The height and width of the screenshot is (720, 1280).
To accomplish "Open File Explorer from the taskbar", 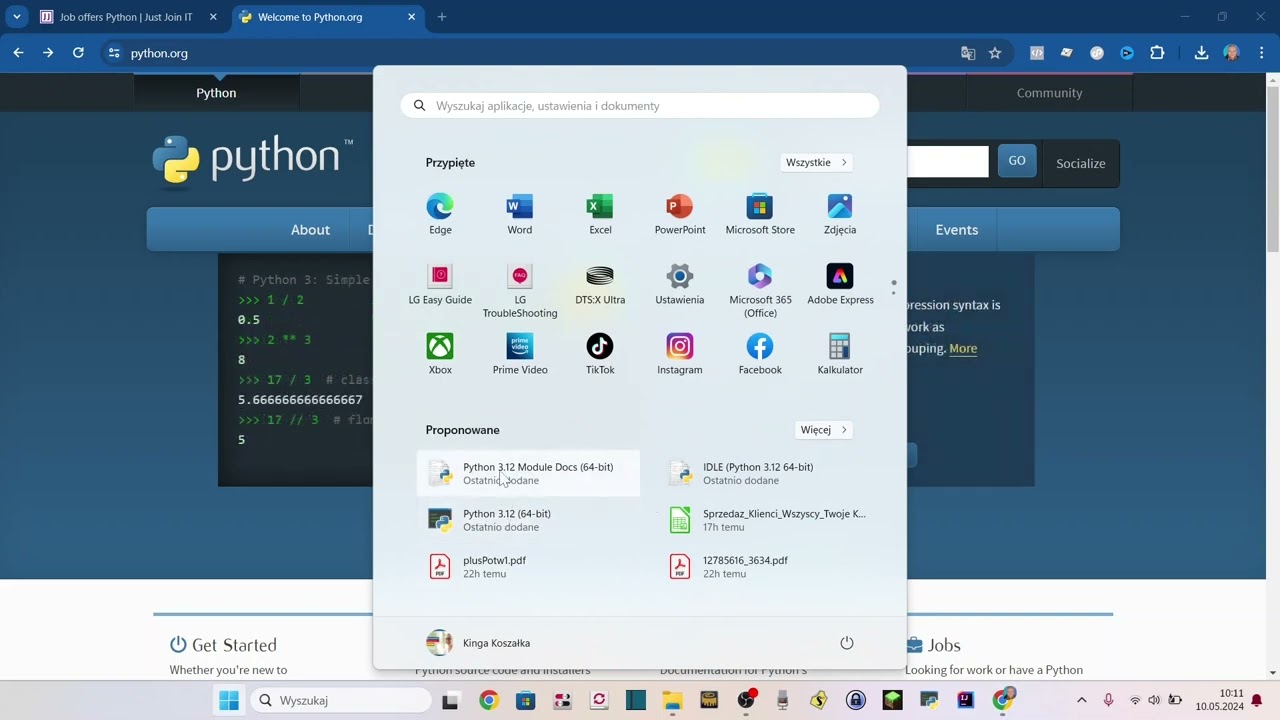I will [x=672, y=700].
